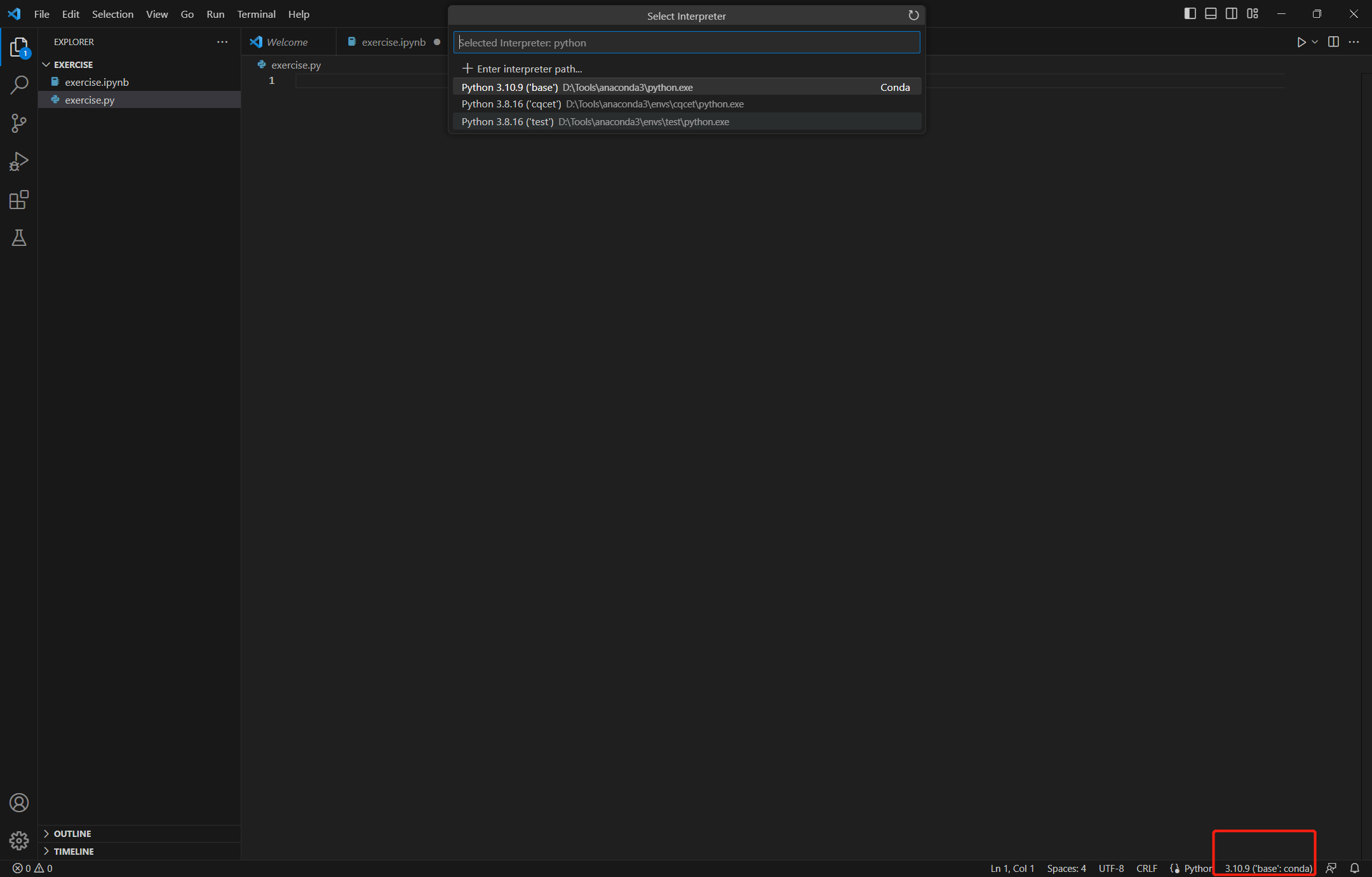Open exercise.ipynb in the Explorer tree
The height and width of the screenshot is (877, 1372).
point(97,82)
